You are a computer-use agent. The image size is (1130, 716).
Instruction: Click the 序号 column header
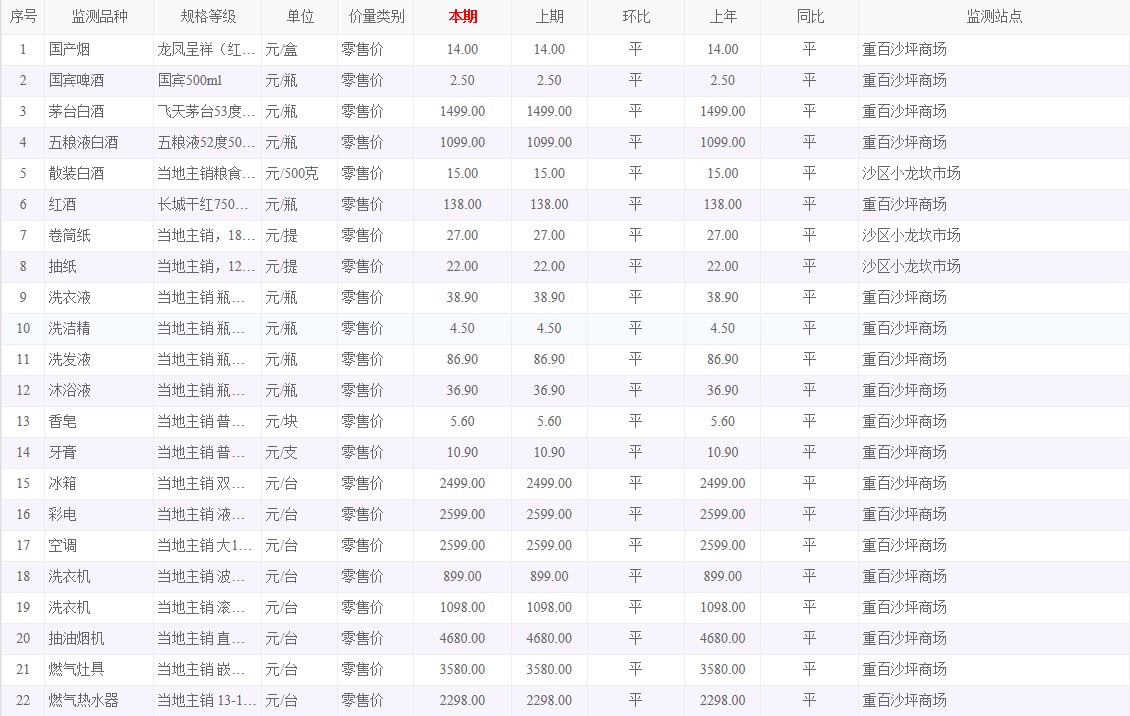pyautogui.click(x=23, y=17)
